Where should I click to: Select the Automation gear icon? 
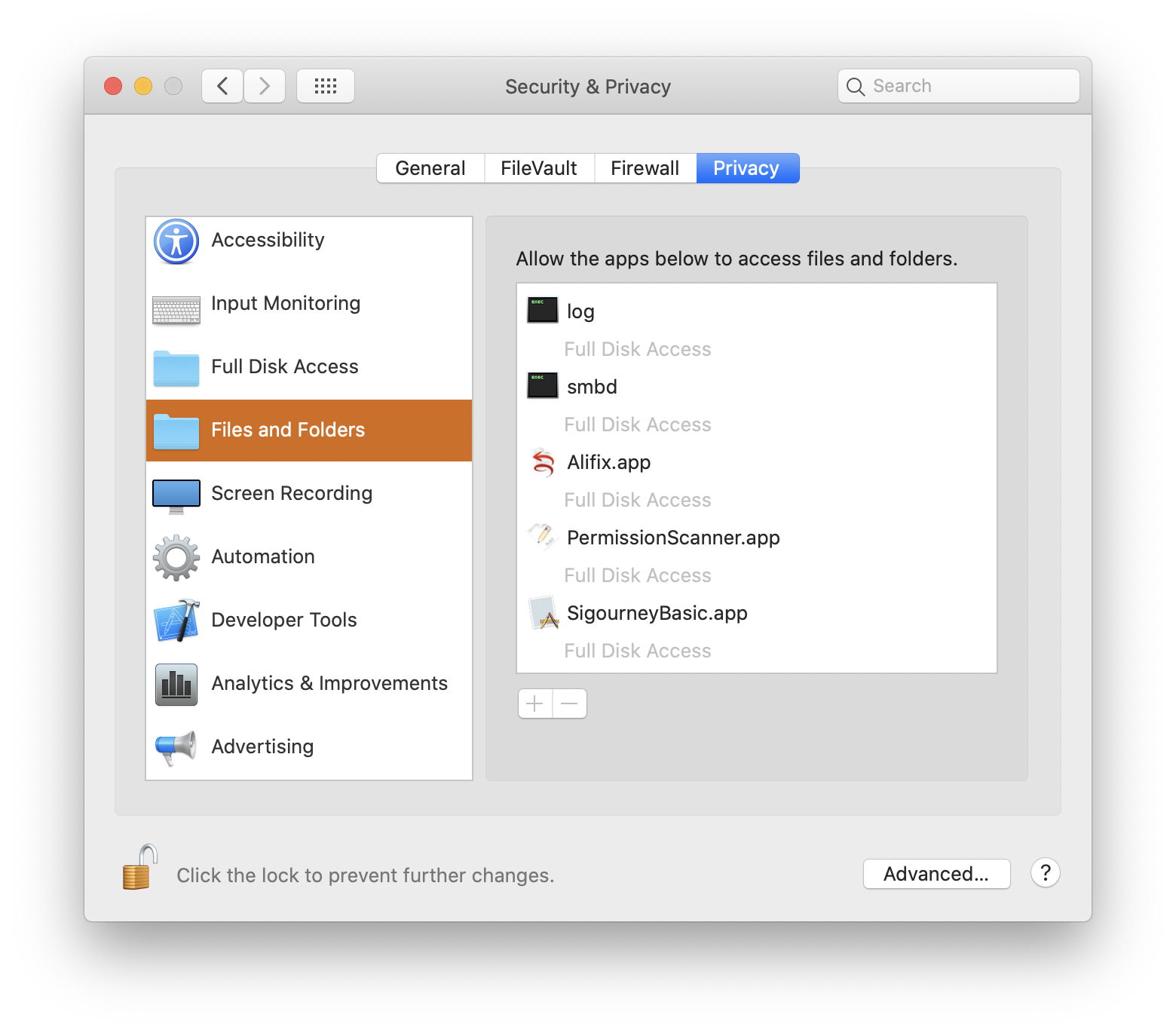(x=176, y=557)
